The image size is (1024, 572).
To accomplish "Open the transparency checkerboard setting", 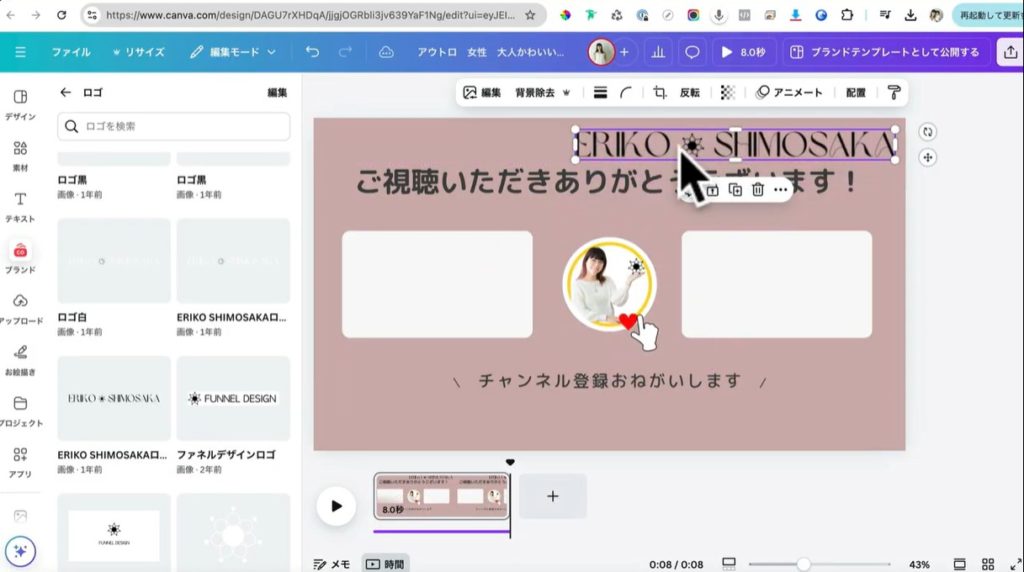I will 728,92.
